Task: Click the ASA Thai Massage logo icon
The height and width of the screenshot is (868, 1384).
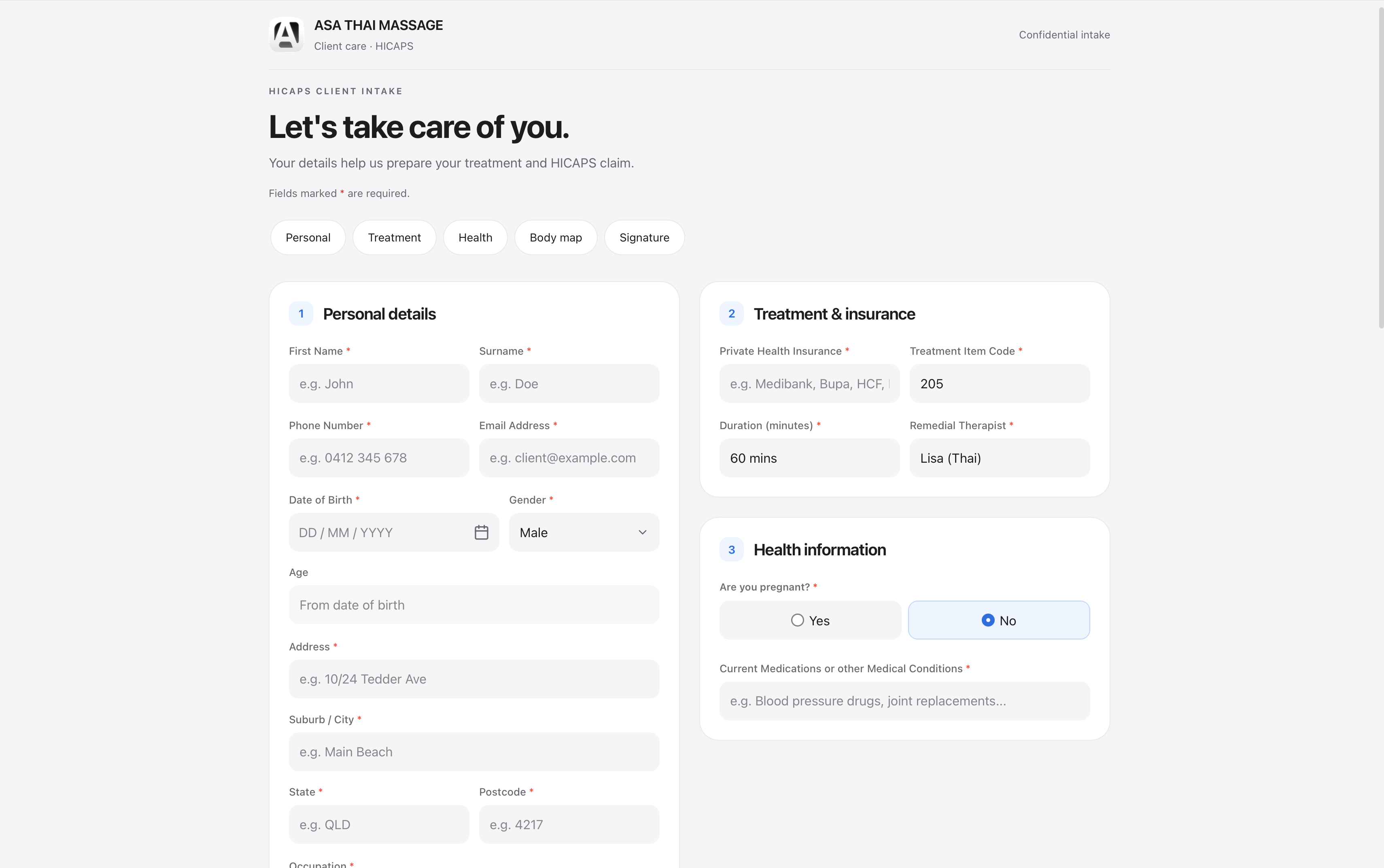Action: [286, 34]
